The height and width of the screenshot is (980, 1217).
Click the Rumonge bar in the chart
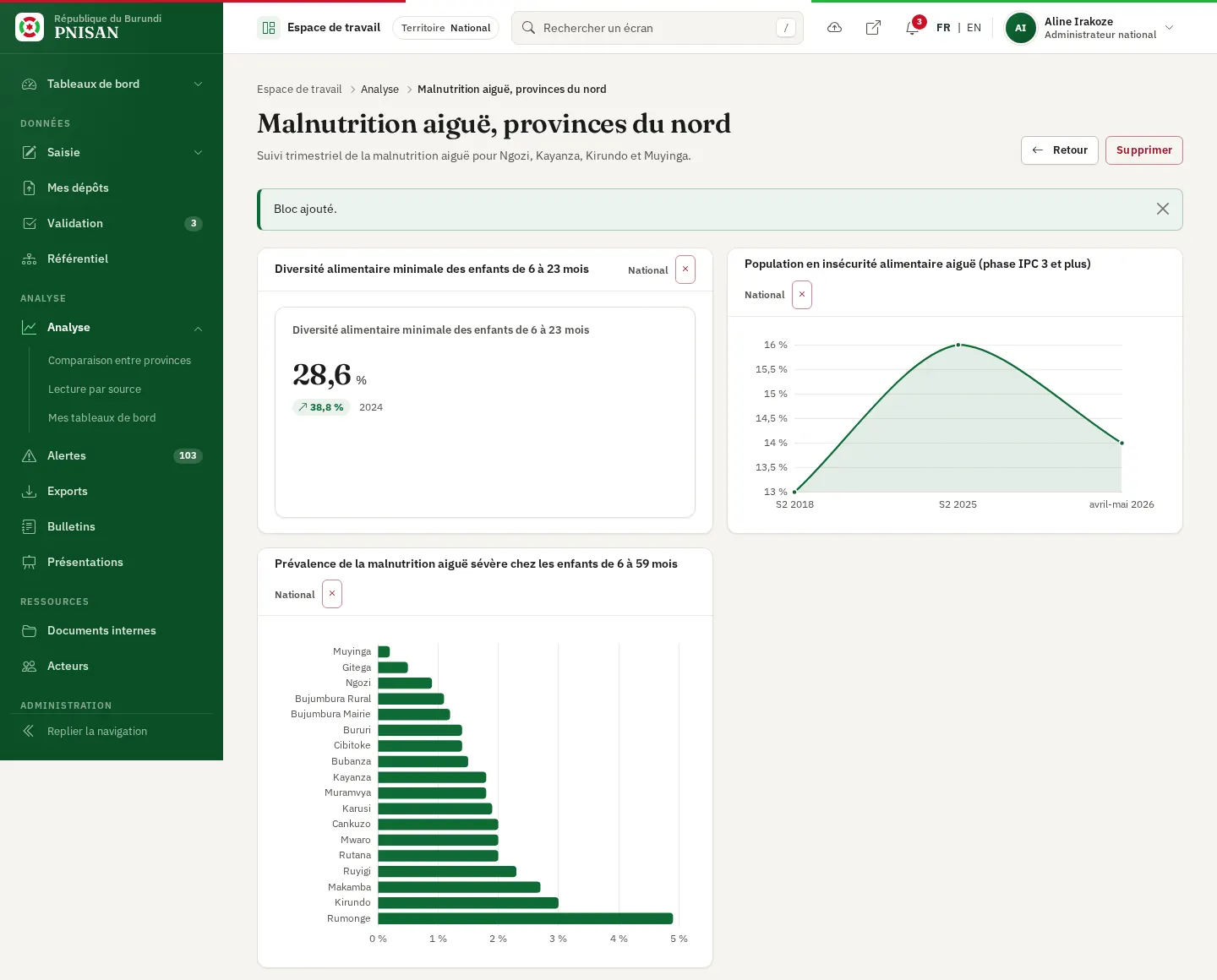[x=525, y=918]
